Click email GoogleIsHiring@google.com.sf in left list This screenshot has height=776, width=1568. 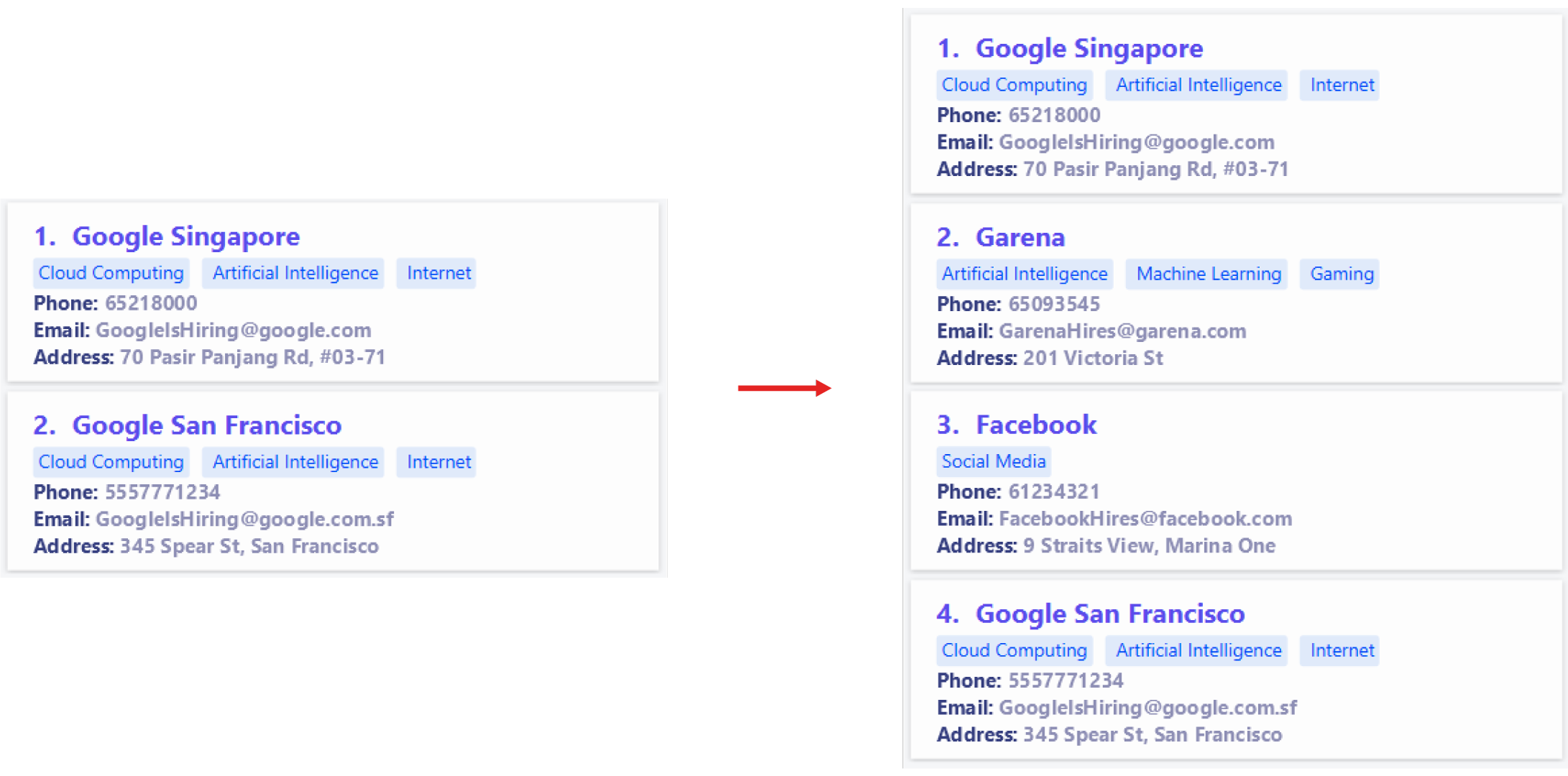point(245,519)
